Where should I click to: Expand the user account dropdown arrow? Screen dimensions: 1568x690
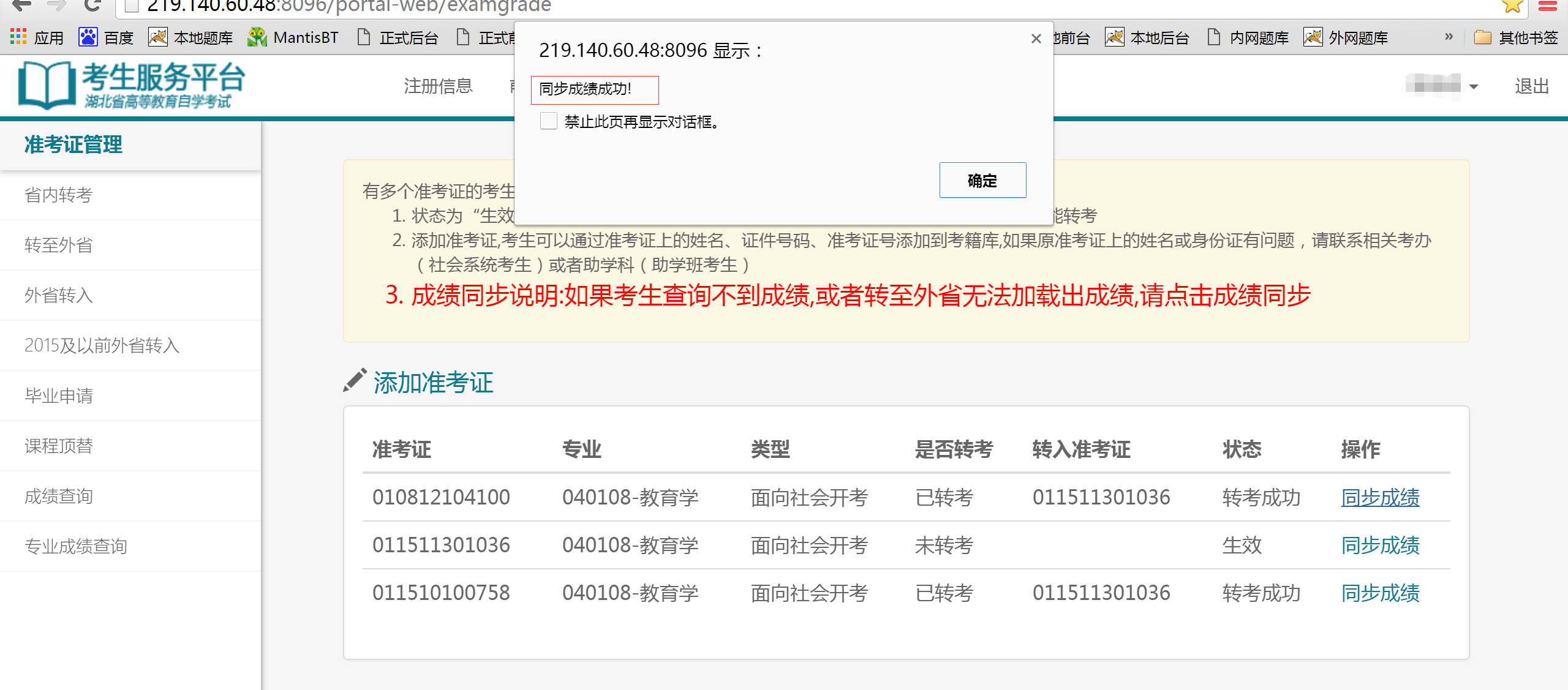pos(1474,87)
